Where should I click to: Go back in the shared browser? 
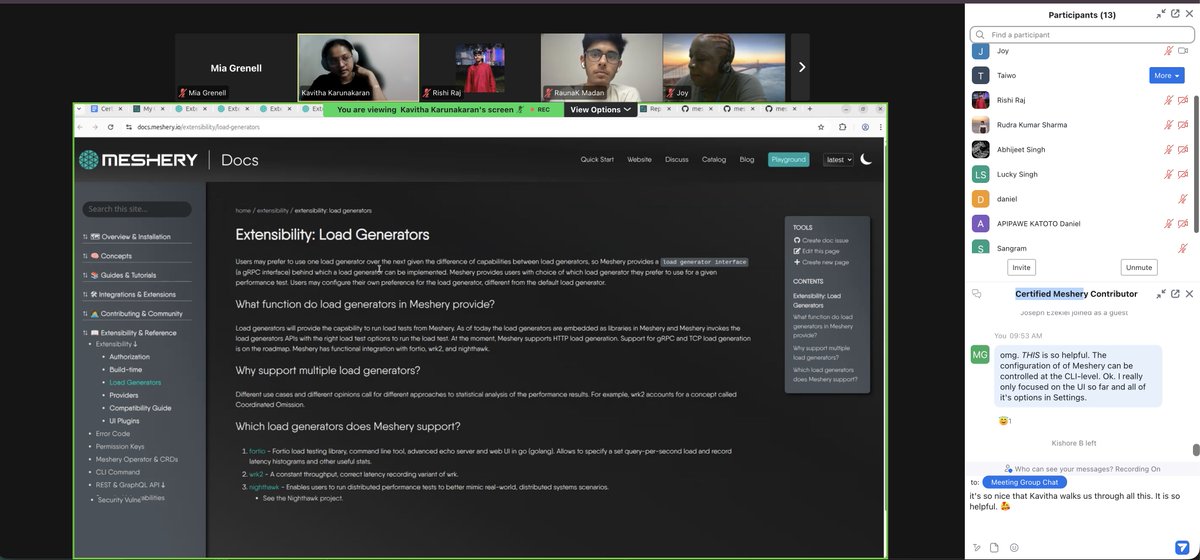pos(81,127)
